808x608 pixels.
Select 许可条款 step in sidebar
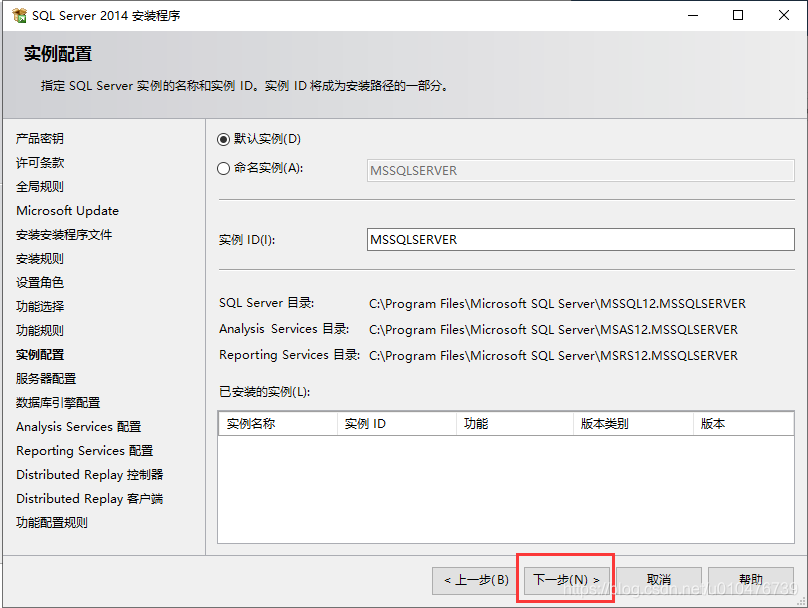(x=40, y=163)
